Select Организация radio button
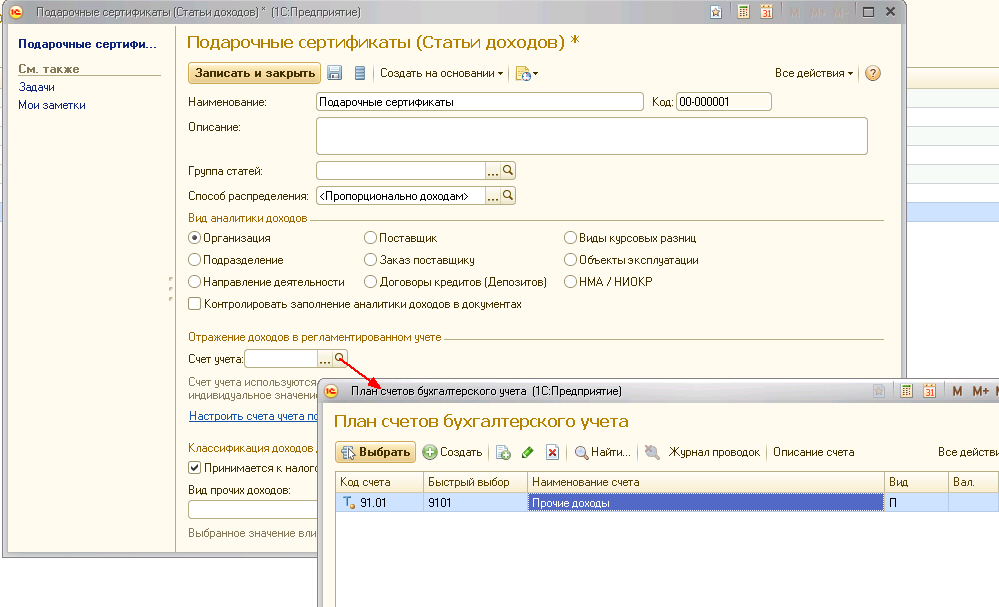Screen dimensions: 999x607 click(194, 238)
